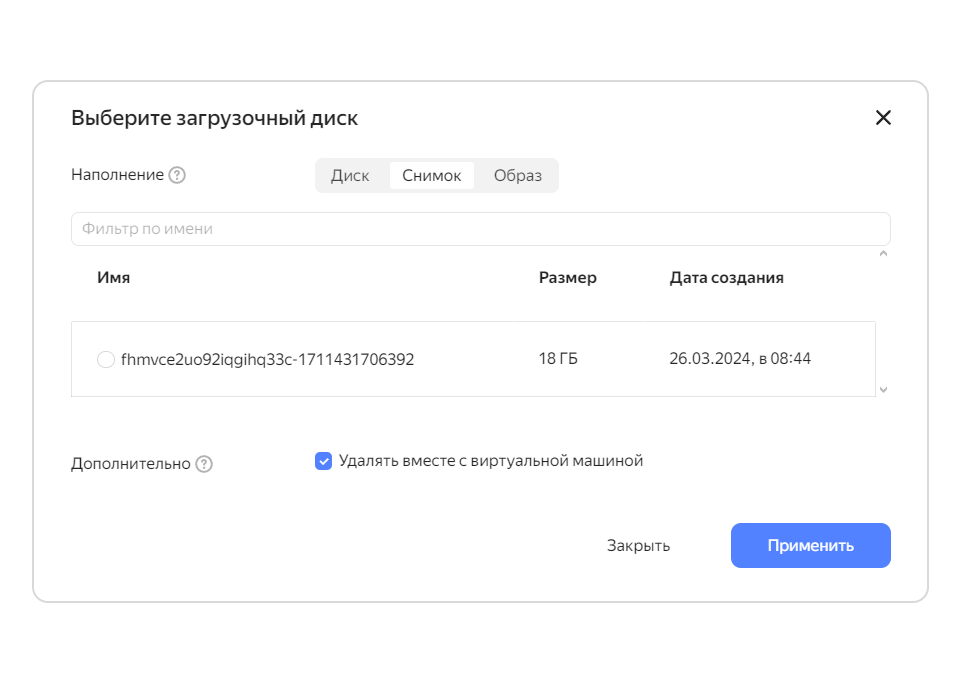The height and width of the screenshot is (683, 961).
Task: Click the 18 ГБ size cell
Action: pos(558,359)
